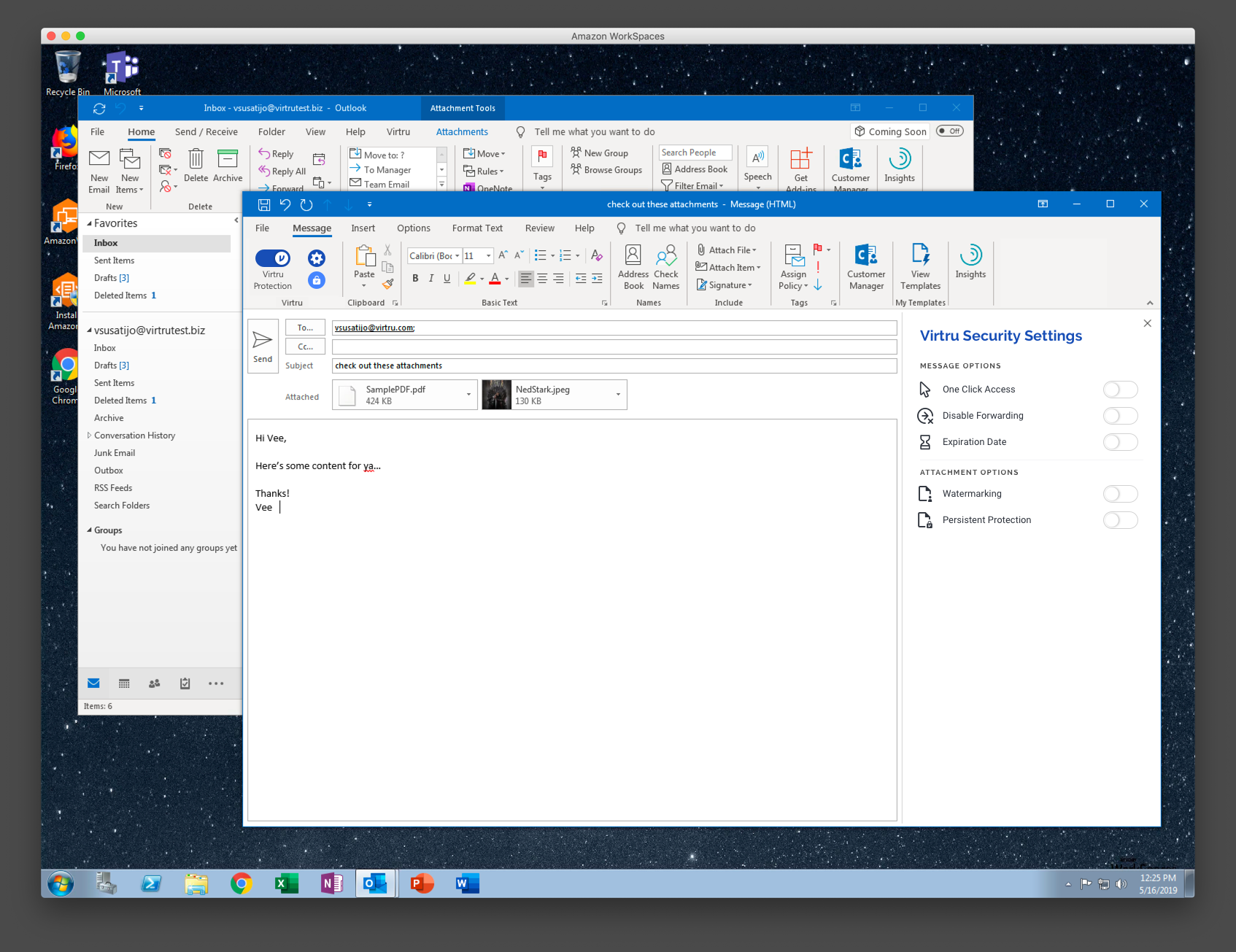Enable One Click Access toggle

click(1120, 390)
